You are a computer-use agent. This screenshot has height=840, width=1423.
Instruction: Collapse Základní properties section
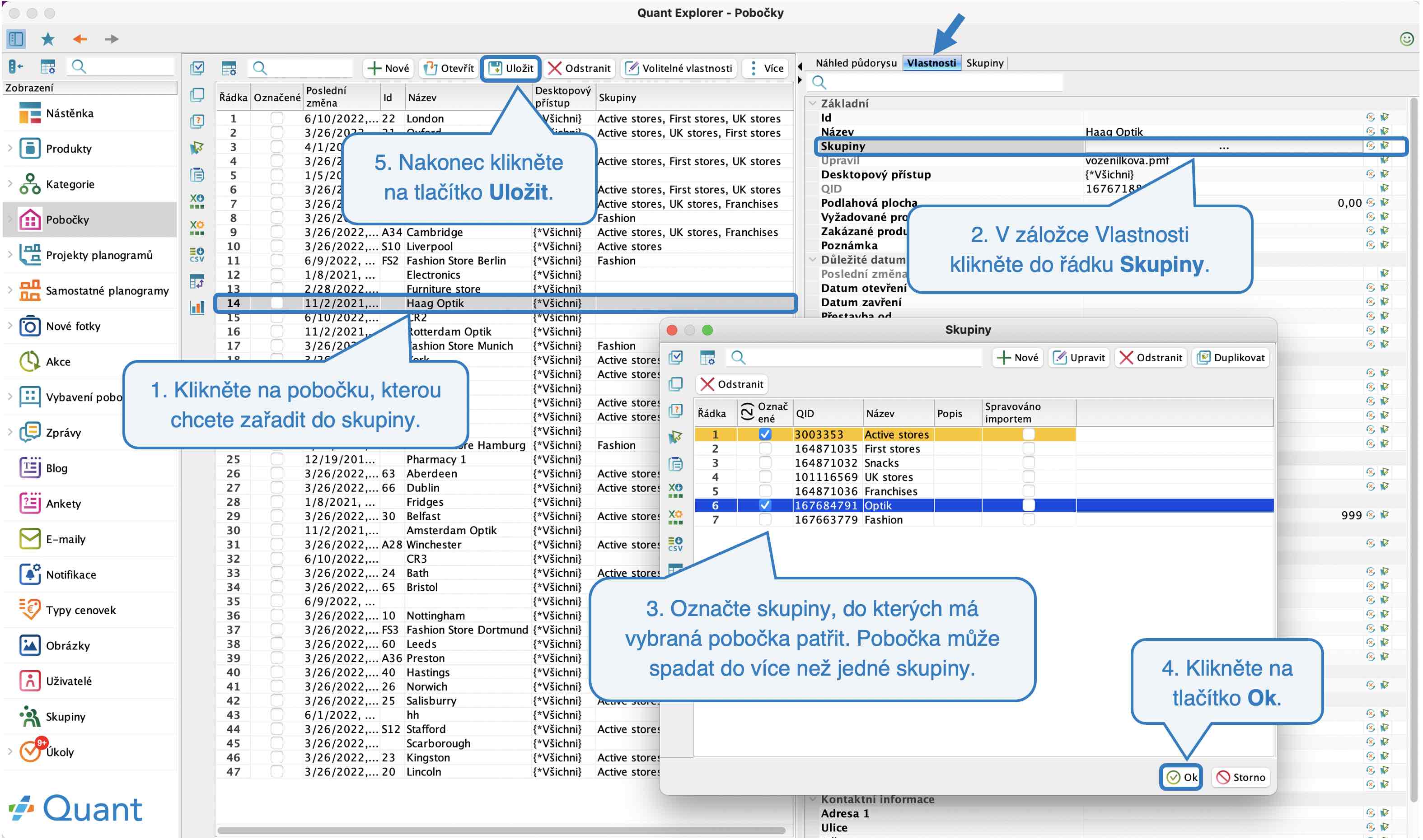(813, 103)
